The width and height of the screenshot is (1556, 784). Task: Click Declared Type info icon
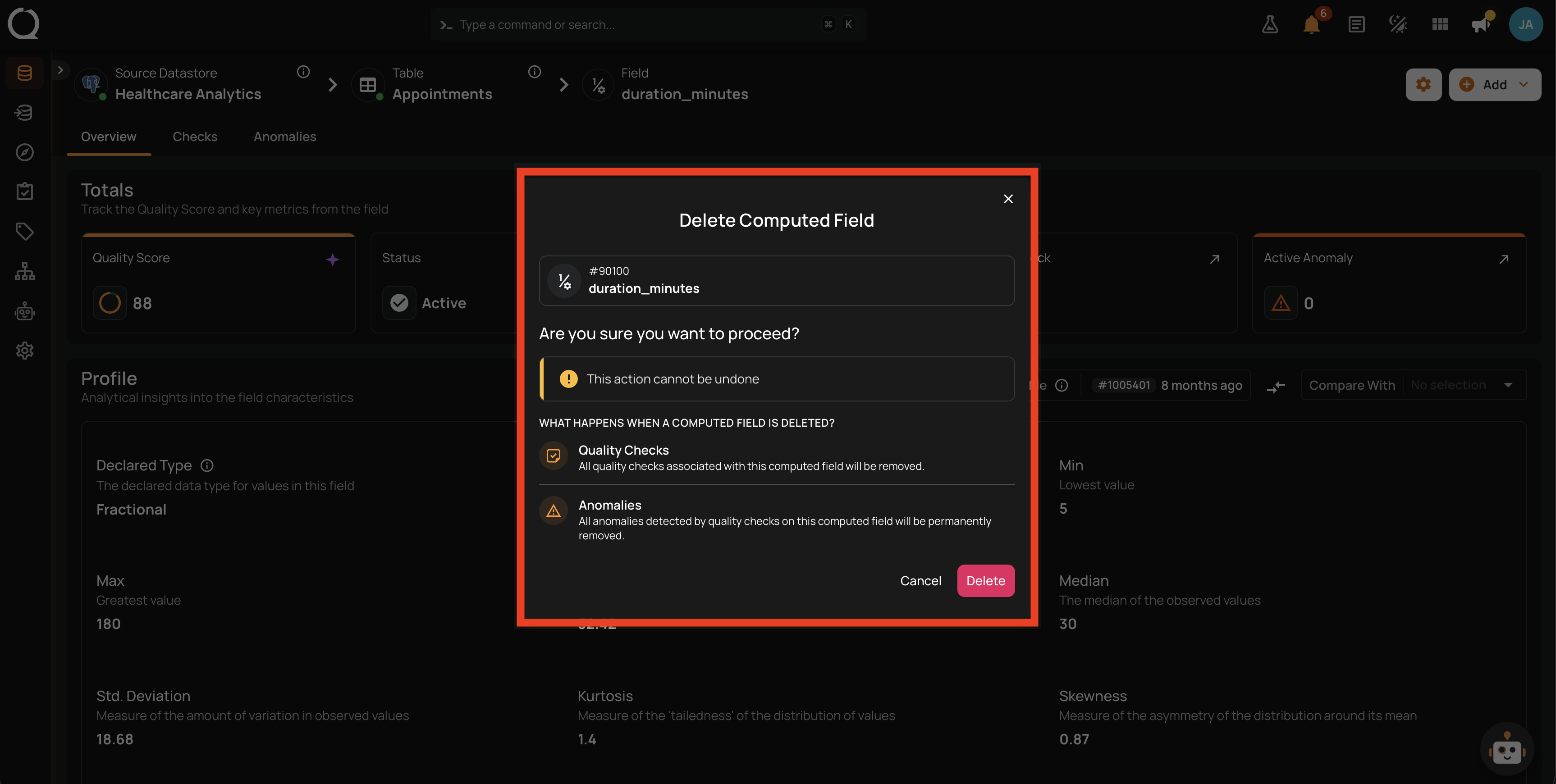[x=206, y=465]
